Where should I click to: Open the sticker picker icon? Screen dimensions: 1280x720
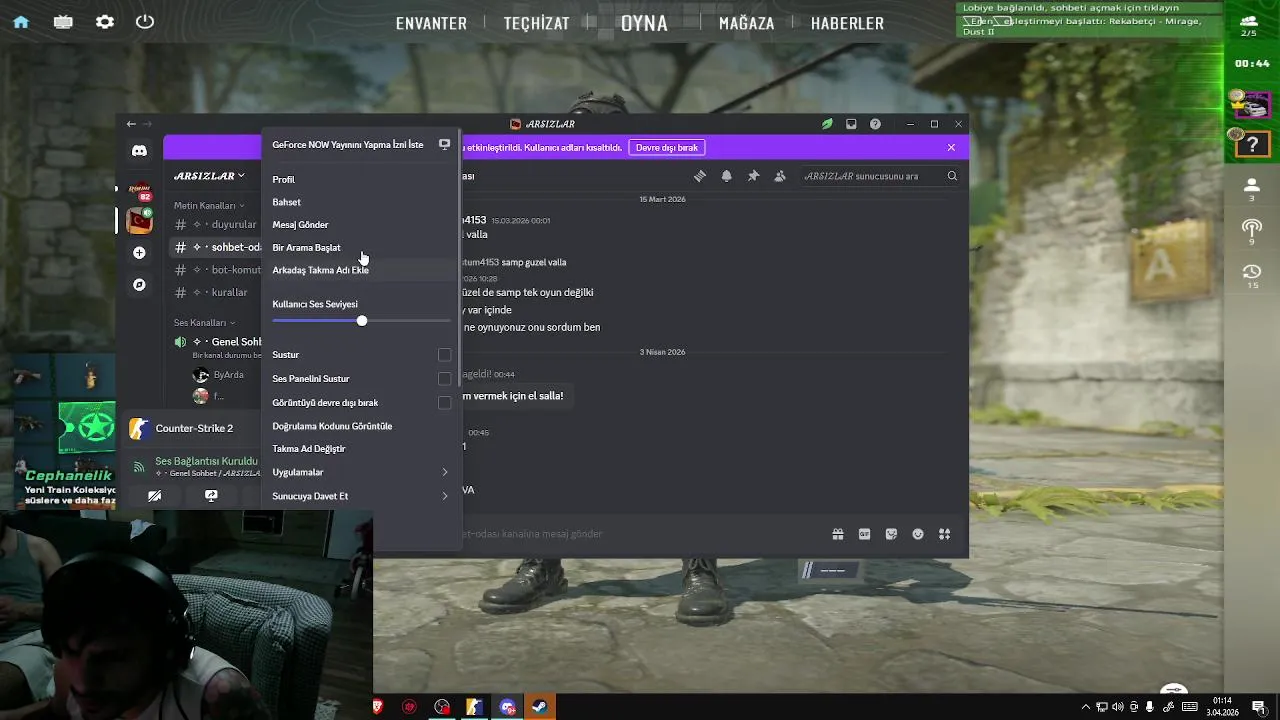click(x=891, y=534)
